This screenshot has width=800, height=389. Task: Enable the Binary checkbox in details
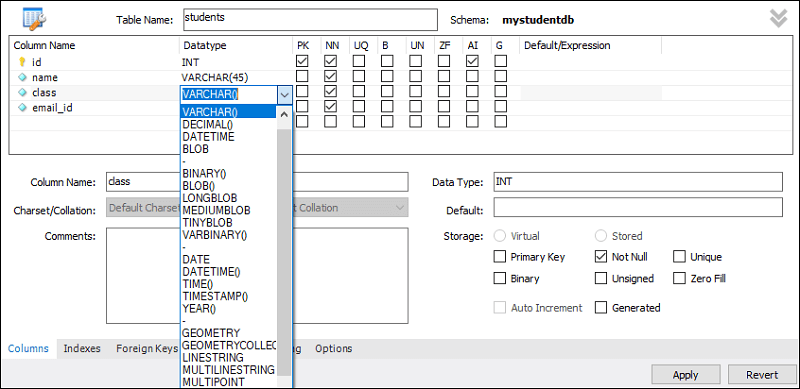500,279
